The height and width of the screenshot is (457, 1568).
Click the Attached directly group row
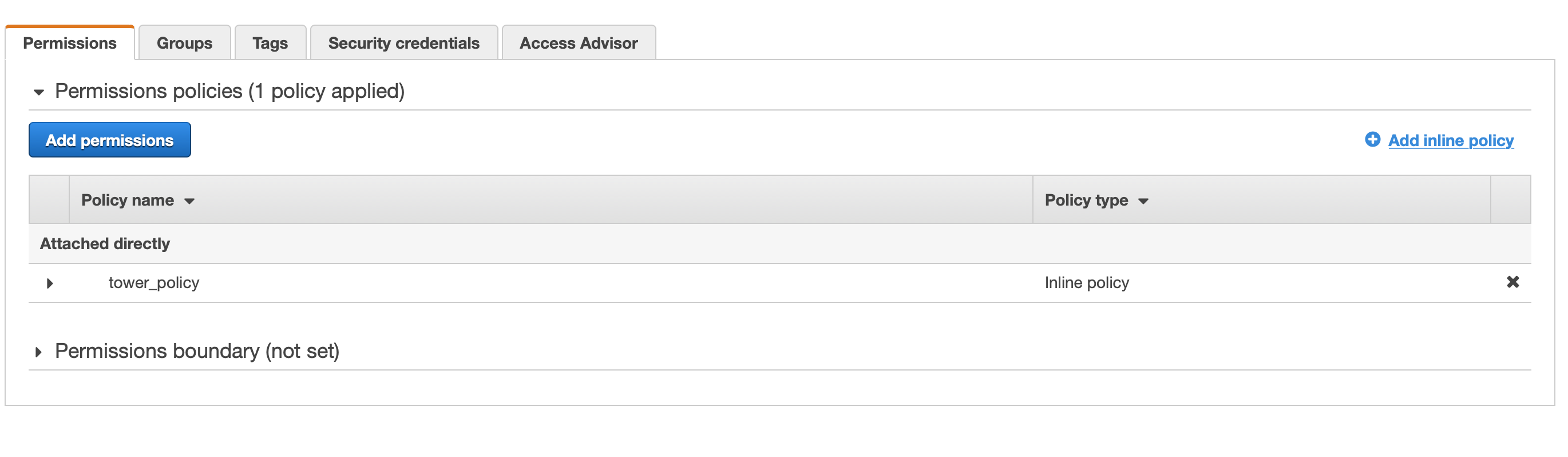[105, 244]
